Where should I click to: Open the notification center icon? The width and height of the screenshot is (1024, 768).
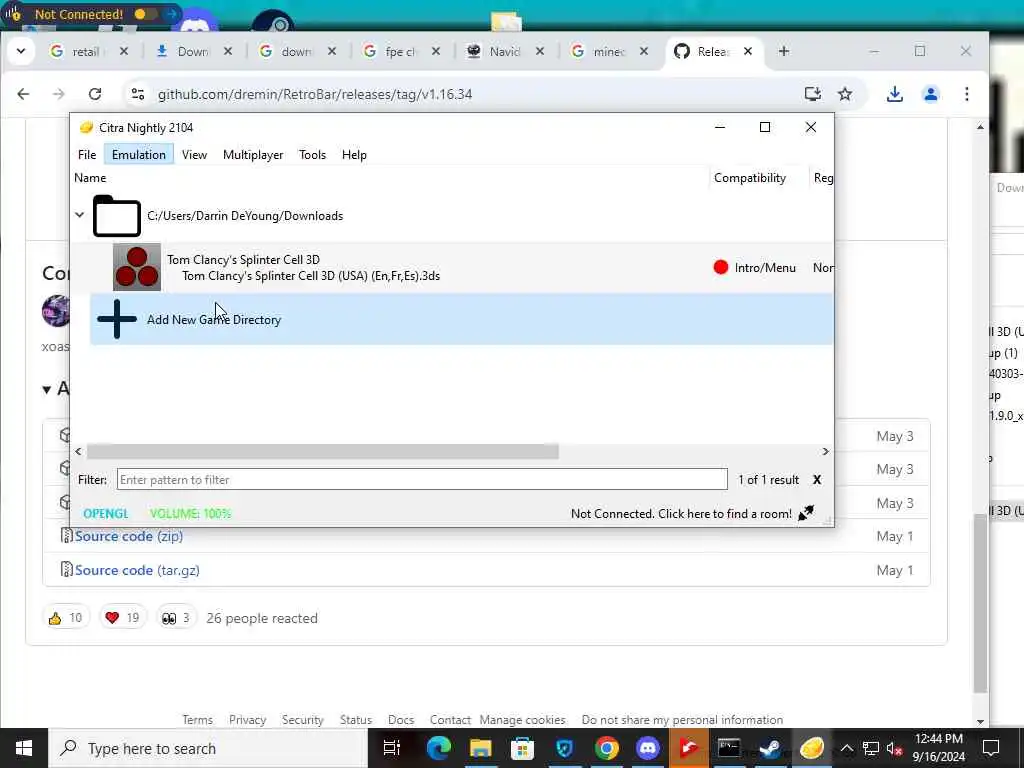point(991,748)
